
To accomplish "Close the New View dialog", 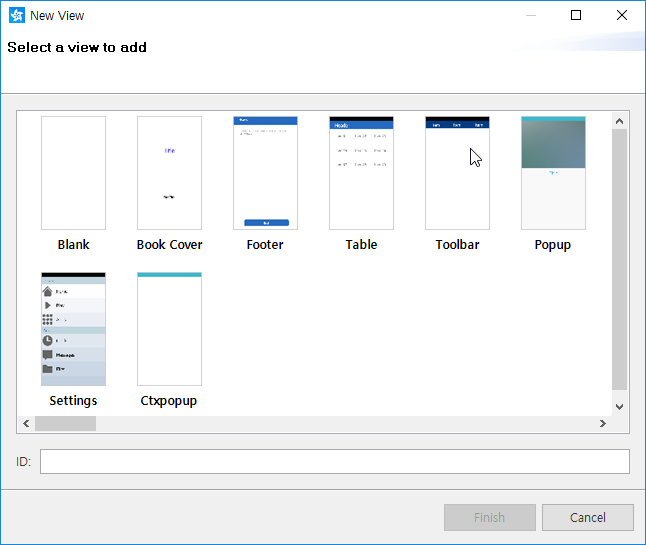I will coord(622,15).
